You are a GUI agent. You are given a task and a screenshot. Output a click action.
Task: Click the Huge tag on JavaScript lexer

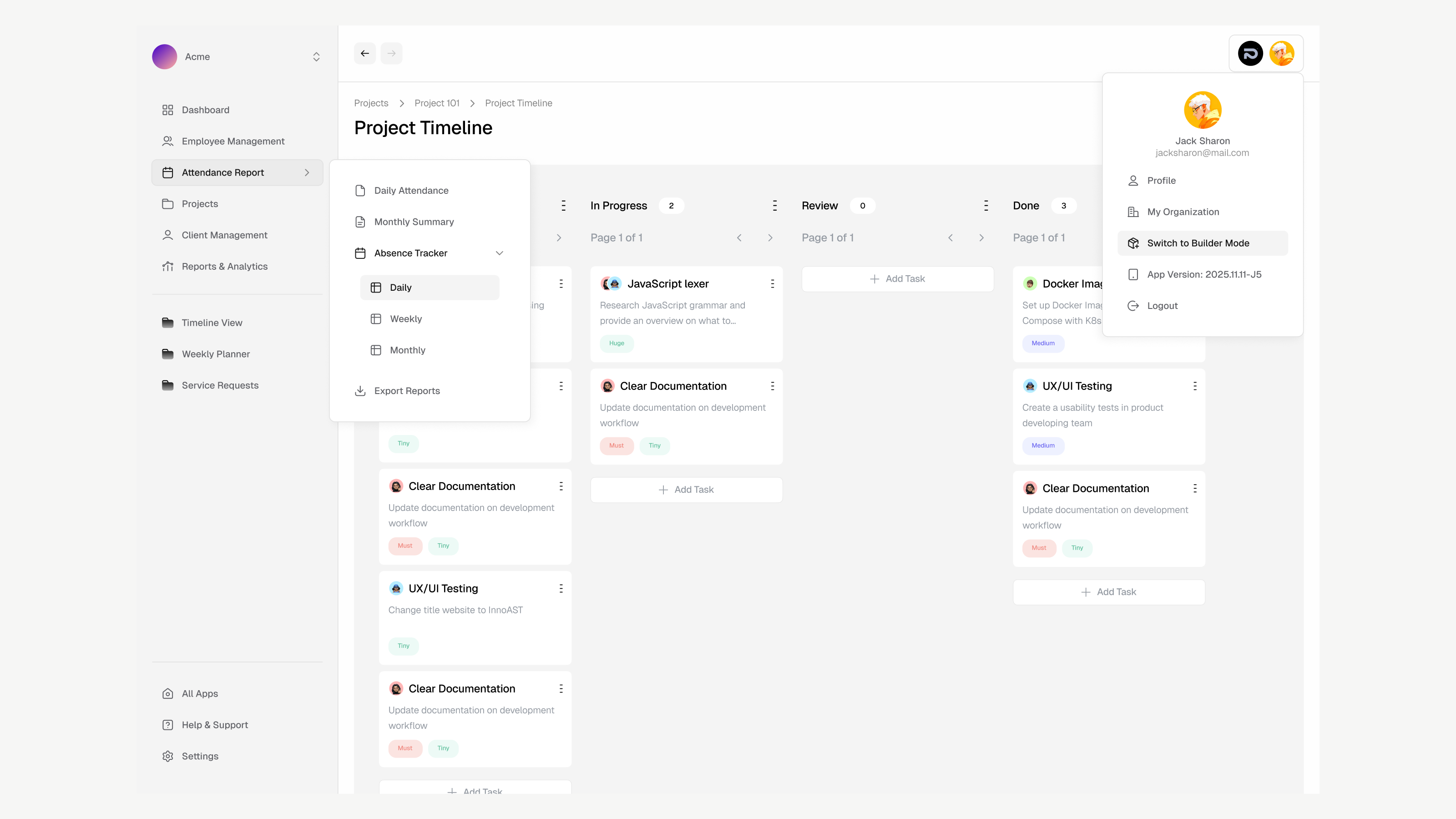(x=616, y=343)
